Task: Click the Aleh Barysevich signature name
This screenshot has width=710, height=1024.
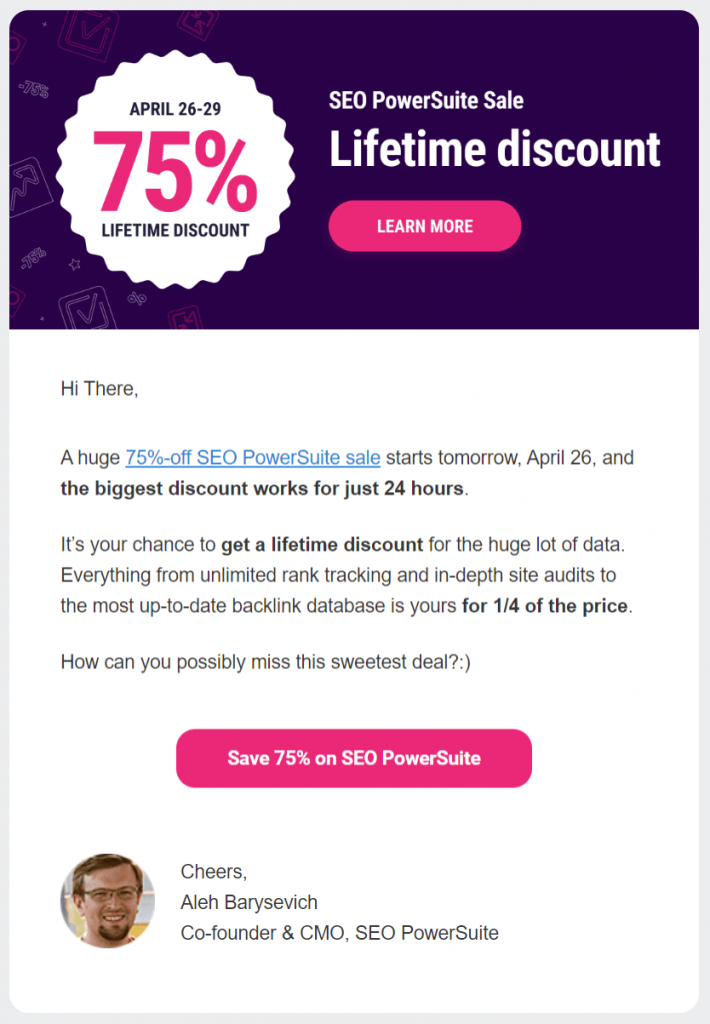Action: point(249,903)
